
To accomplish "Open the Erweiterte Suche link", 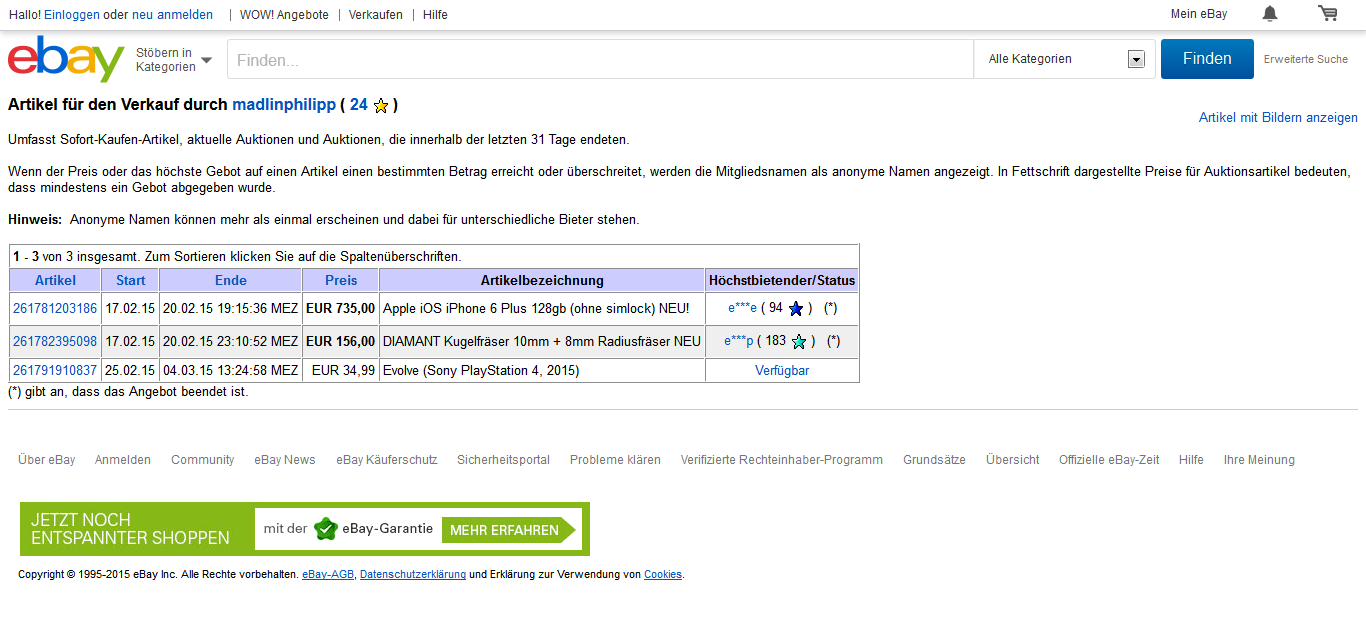I will tap(1305, 59).
